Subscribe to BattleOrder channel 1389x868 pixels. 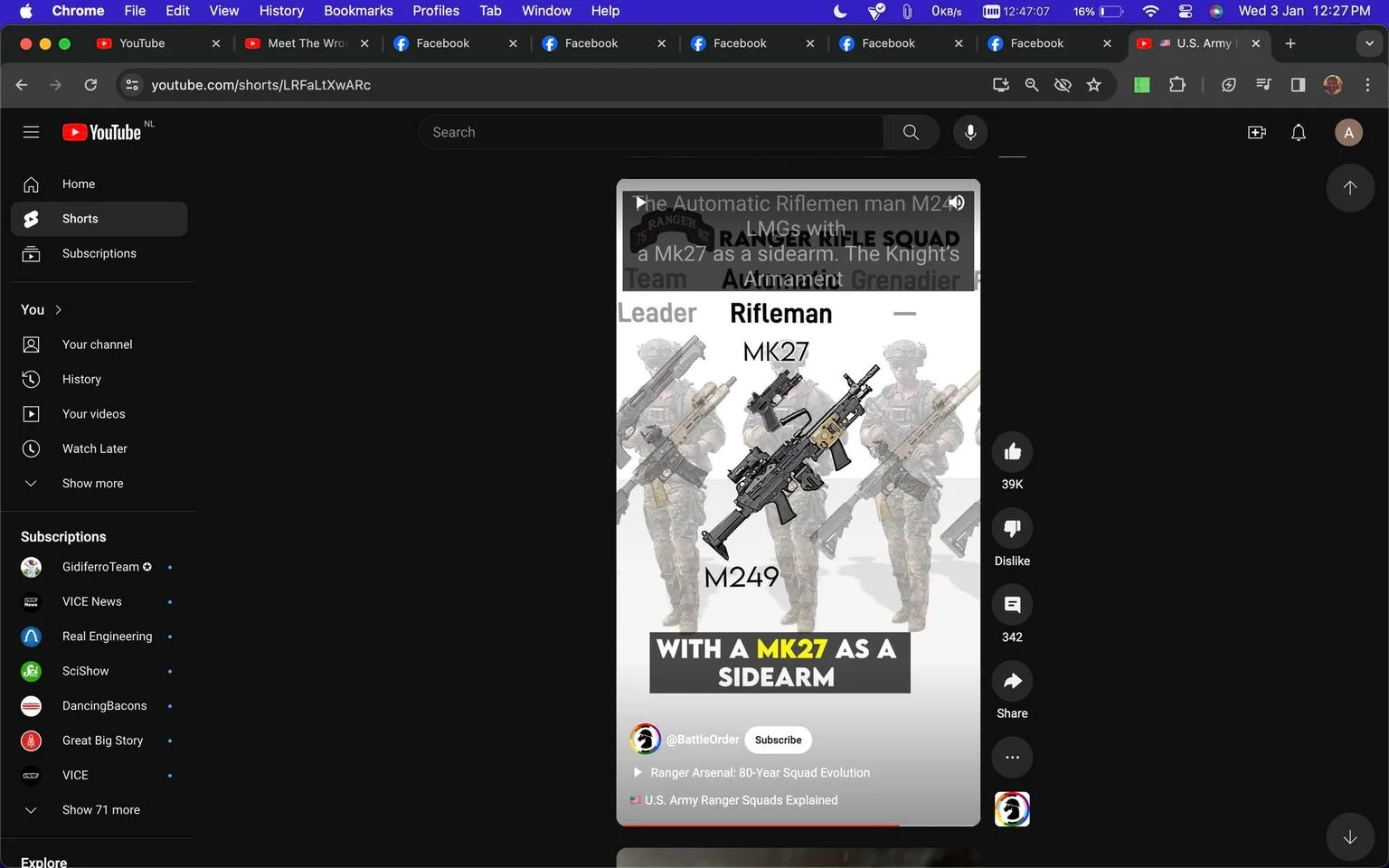click(778, 740)
